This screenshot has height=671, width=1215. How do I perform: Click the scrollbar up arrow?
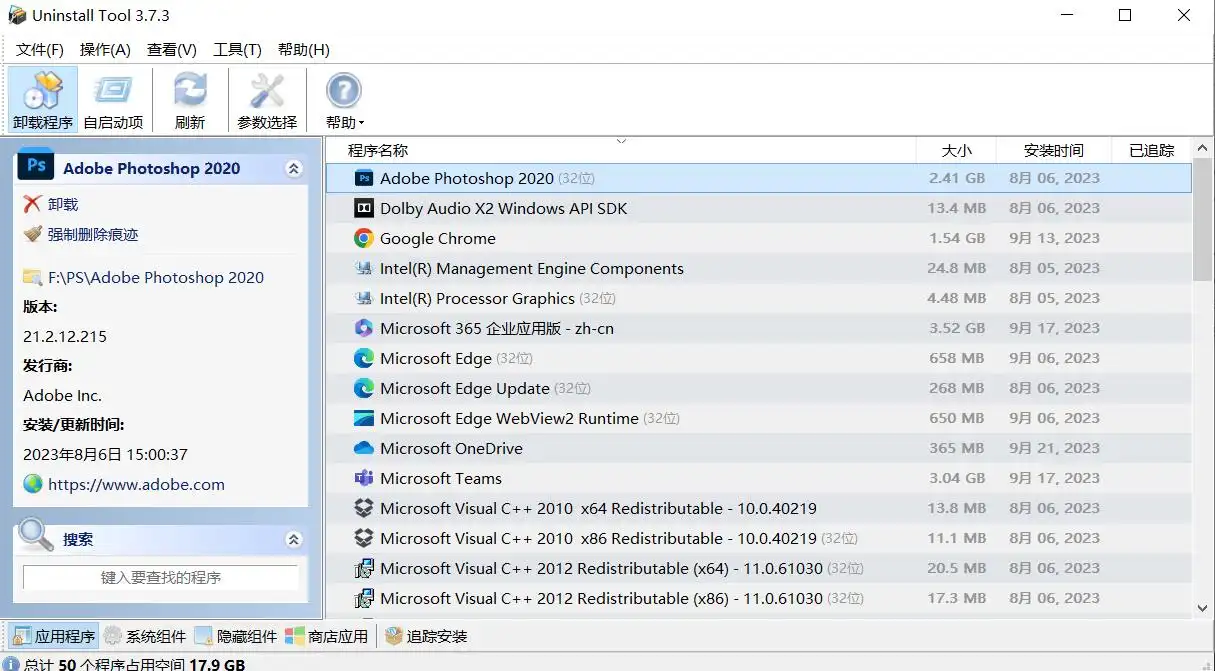(x=1203, y=149)
